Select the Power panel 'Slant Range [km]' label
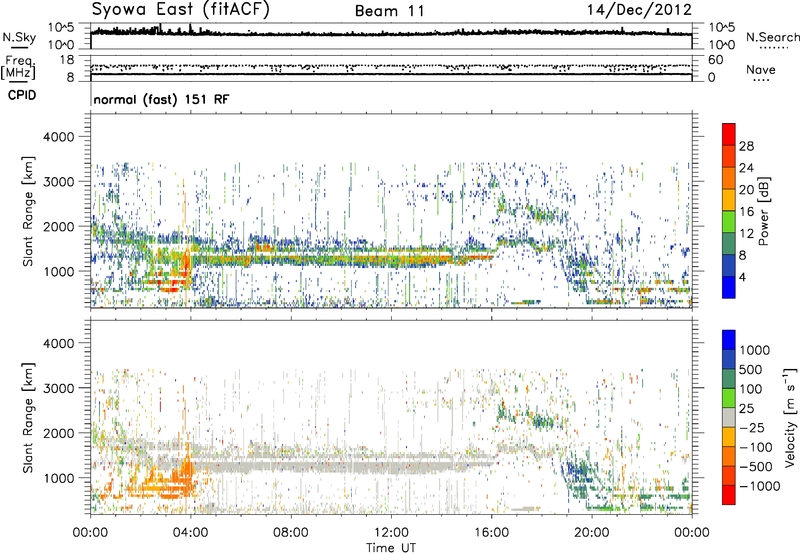 tap(28, 211)
